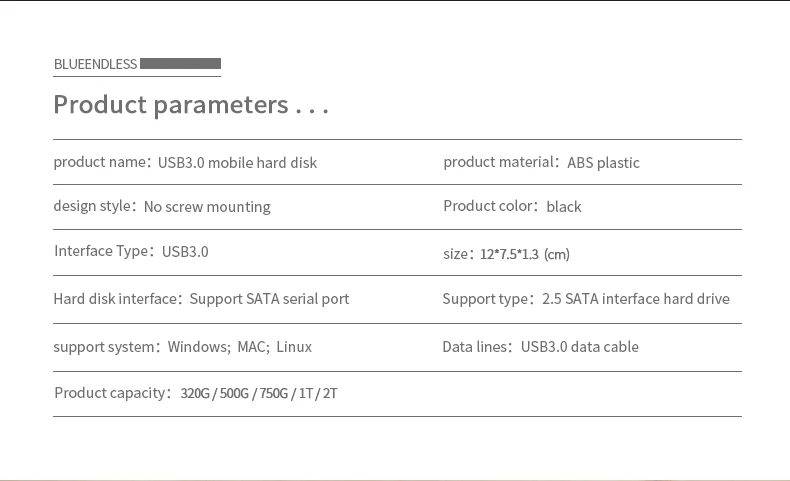
Task: Click the "No screw mounting" design style
Action: click(207, 207)
